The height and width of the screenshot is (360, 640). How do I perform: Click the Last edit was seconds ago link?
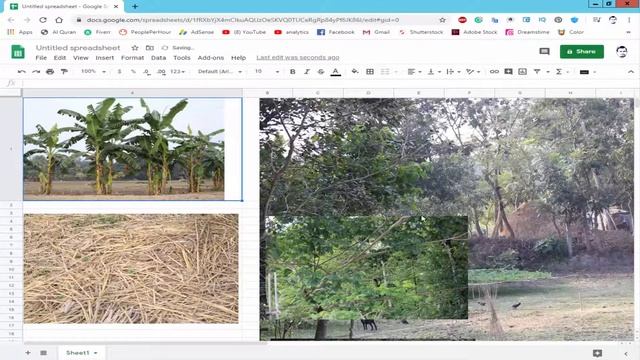pos(298,58)
